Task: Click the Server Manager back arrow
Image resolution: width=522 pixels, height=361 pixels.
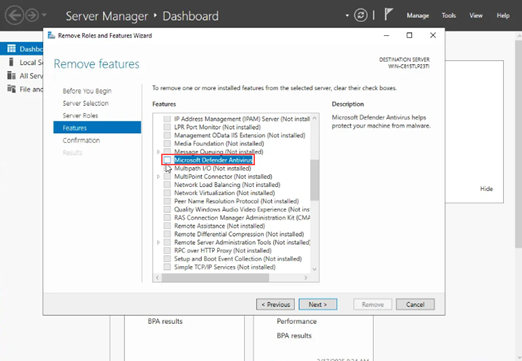Action: 14,15
